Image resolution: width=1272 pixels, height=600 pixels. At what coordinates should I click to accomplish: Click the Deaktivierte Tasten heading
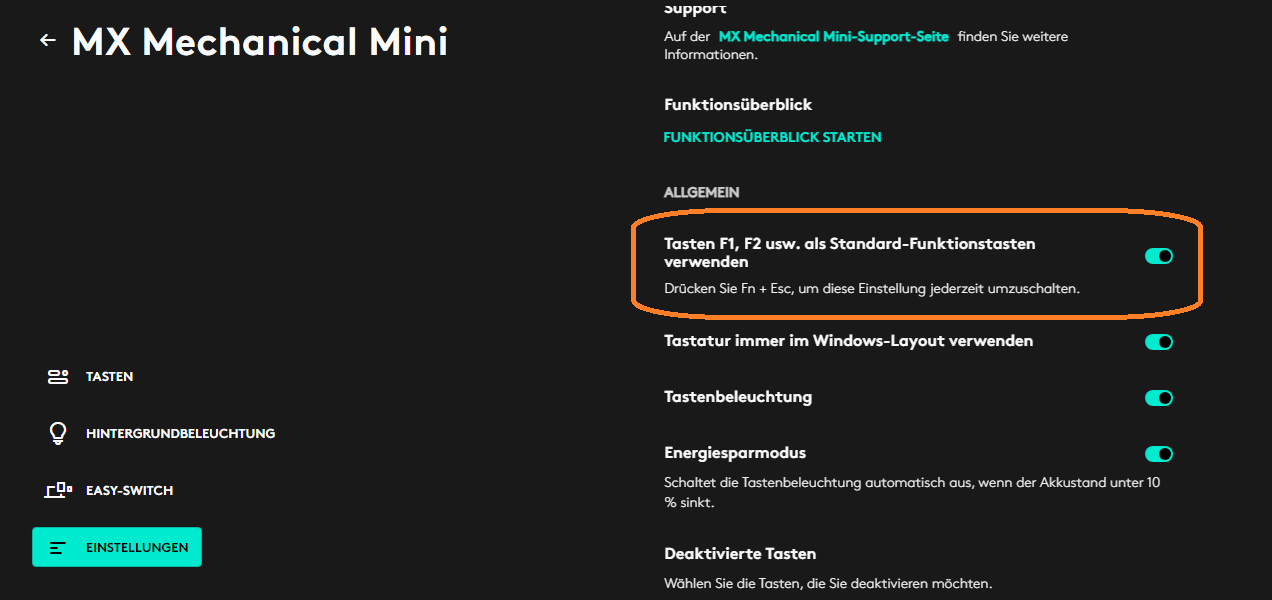[x=740, y=553]
